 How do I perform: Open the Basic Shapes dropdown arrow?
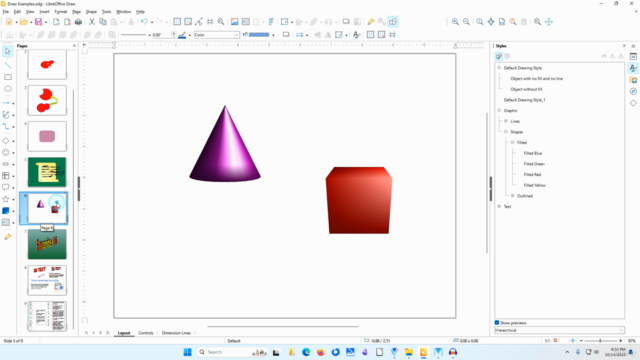coord(13,141)
